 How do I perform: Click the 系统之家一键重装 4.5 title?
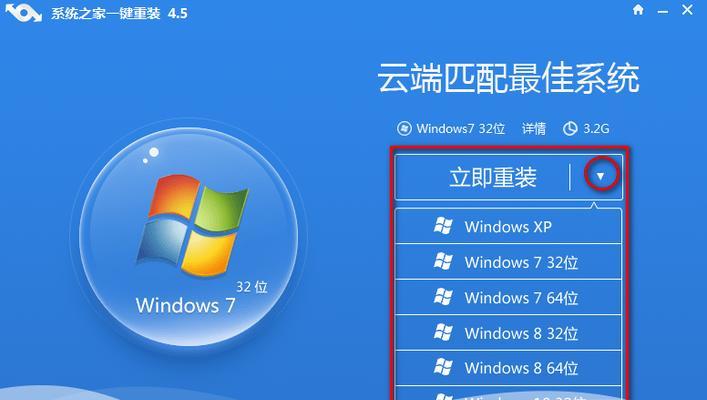(x=119, y=13)
